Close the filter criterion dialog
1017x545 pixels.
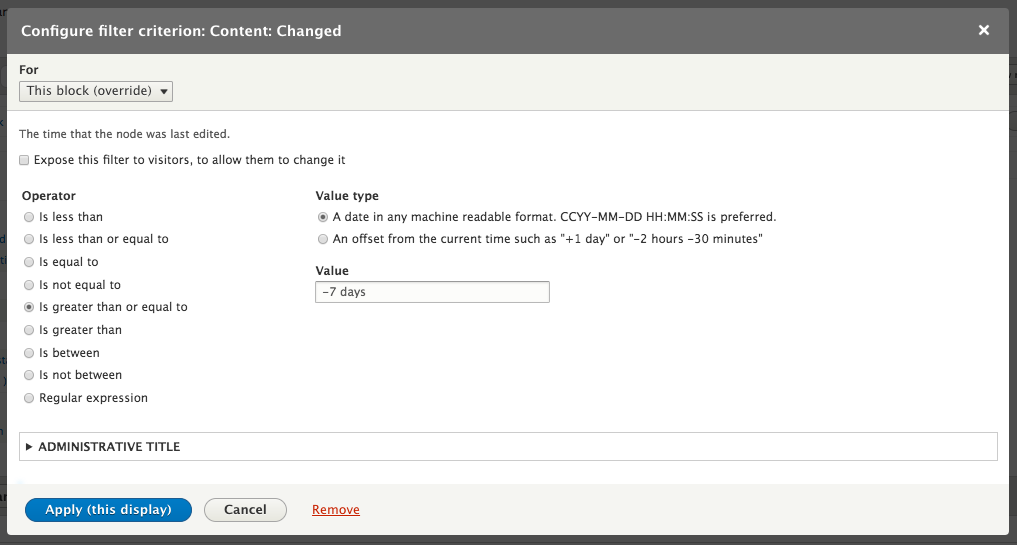pos(984,31)
